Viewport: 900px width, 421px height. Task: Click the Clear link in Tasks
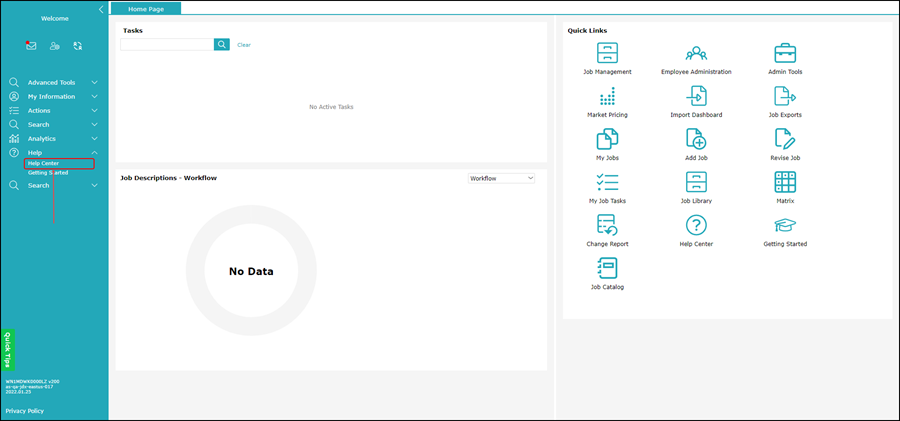pos(244,45)
